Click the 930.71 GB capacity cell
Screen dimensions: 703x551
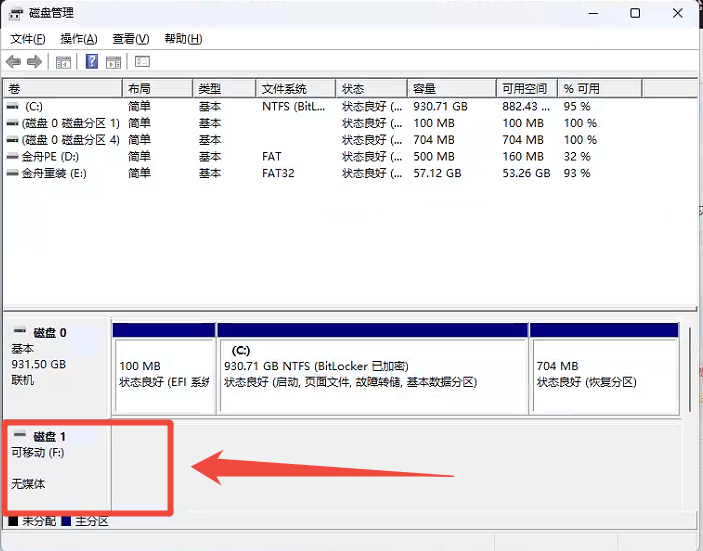pyautogui.click(x=440, y=106)
